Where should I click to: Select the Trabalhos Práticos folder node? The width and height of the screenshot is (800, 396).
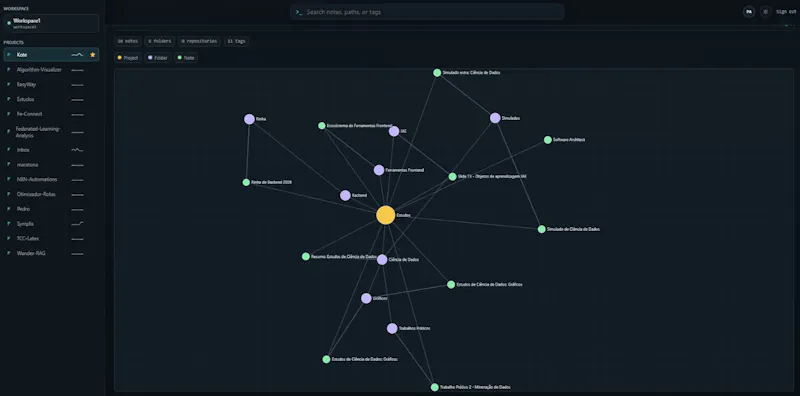392,328
